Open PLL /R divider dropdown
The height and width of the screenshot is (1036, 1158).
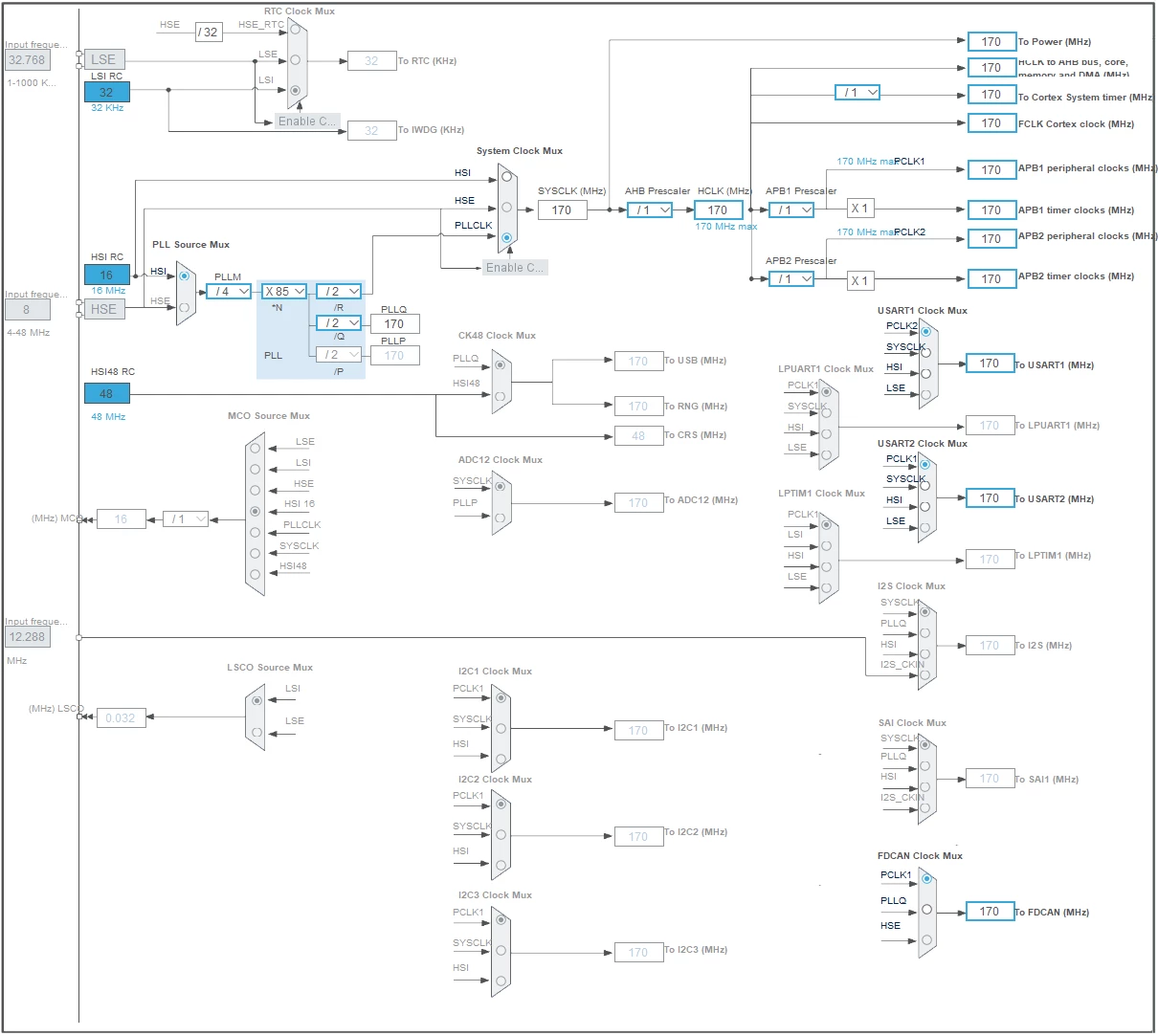(x=339, y=291)
